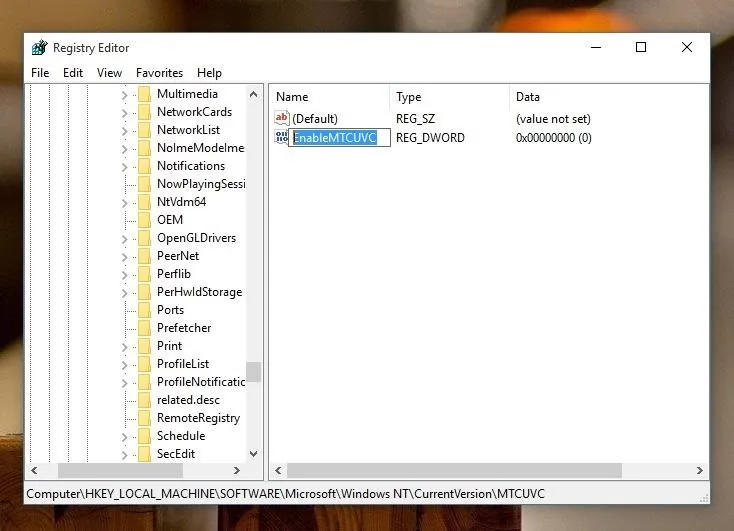This screenshot has width=734, height=531.
Task: Click the NetworkCards folder icon
Action: coord(145,112)
